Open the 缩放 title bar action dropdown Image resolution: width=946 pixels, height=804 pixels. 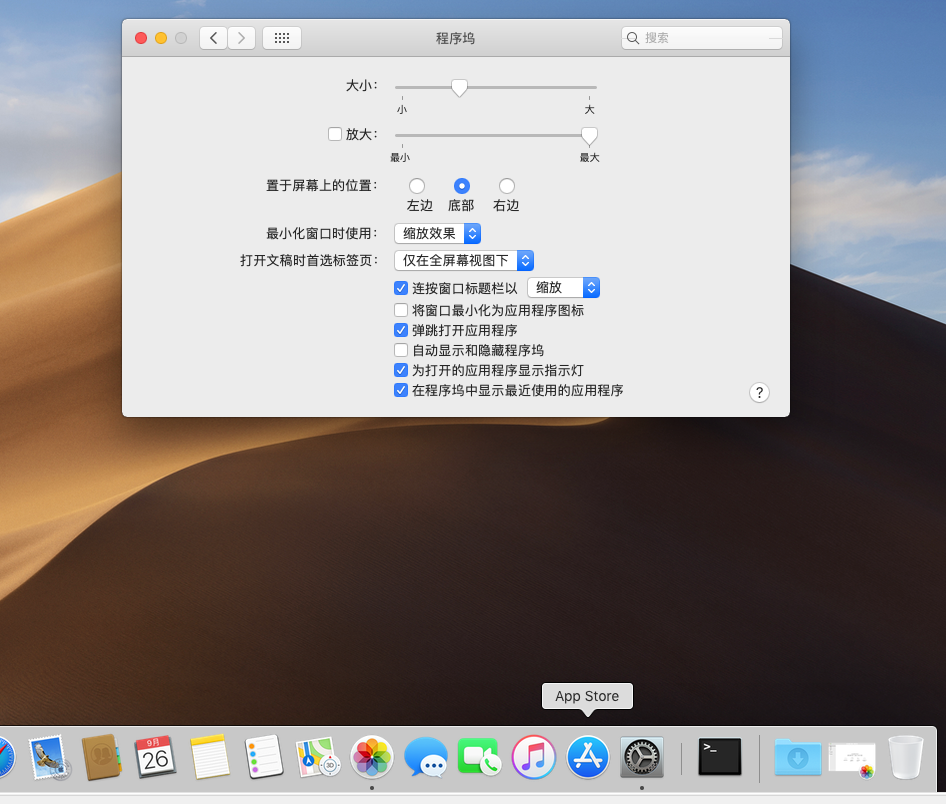point(563,287)
